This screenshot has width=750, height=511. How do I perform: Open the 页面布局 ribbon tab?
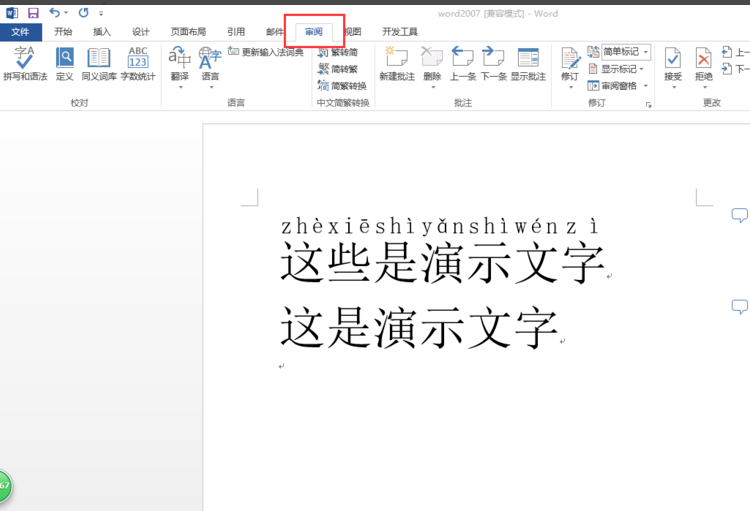(x=188, y=32)
